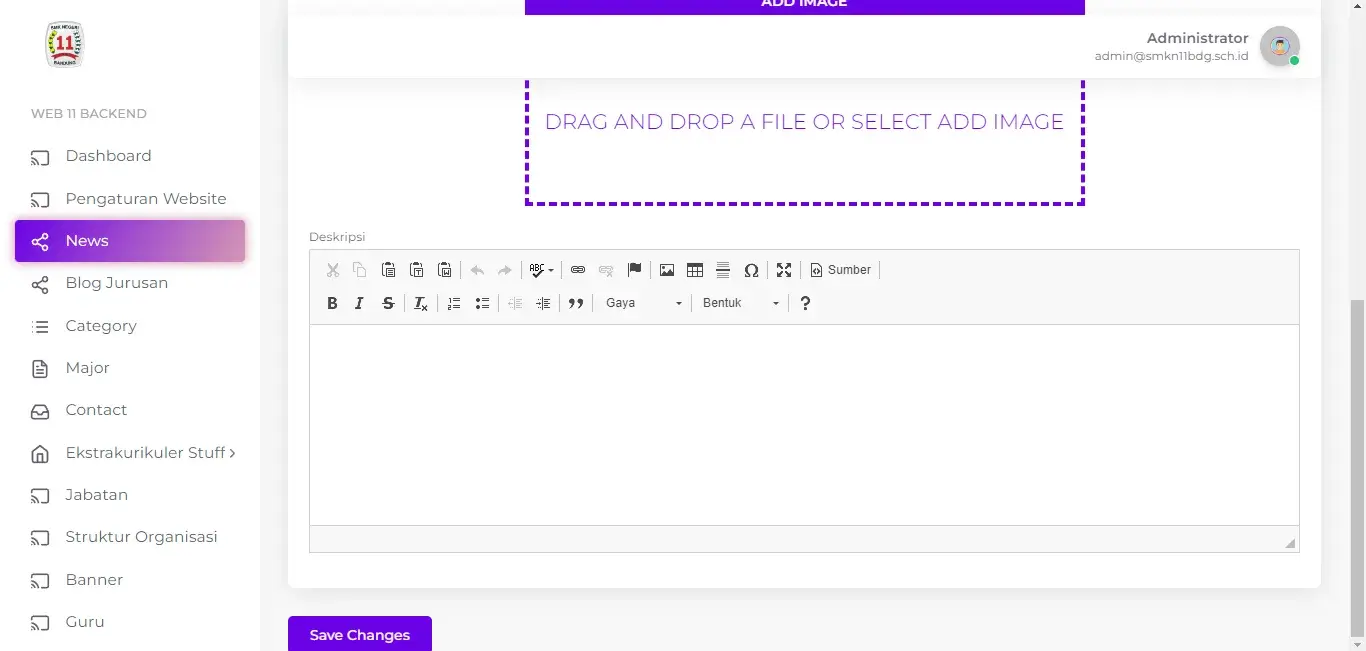Click the drag and drop image area
Viewport: 1366px width, 651px height.
coord(804,140)
